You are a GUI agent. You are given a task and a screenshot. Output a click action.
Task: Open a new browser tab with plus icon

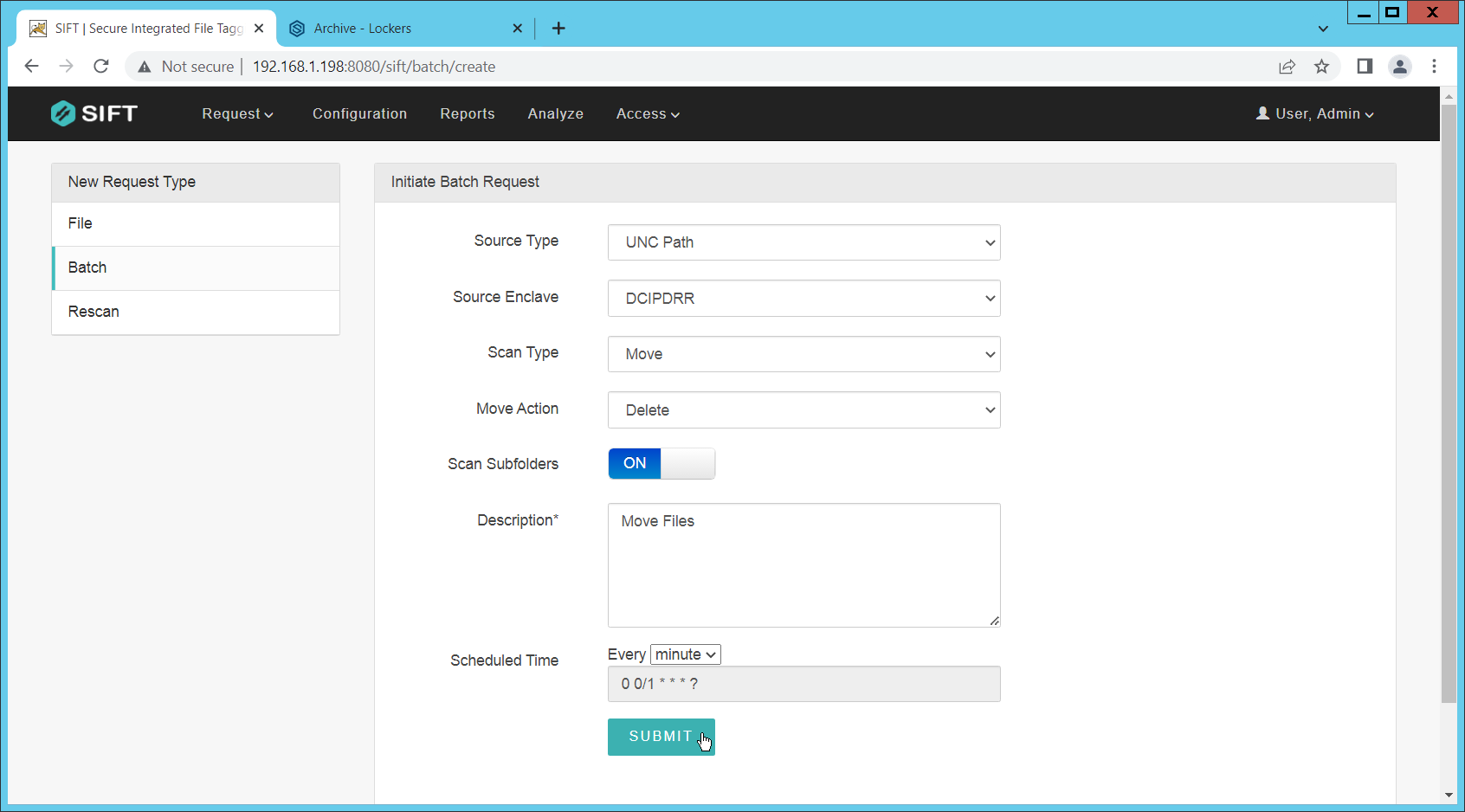click(x=558, y=29)
